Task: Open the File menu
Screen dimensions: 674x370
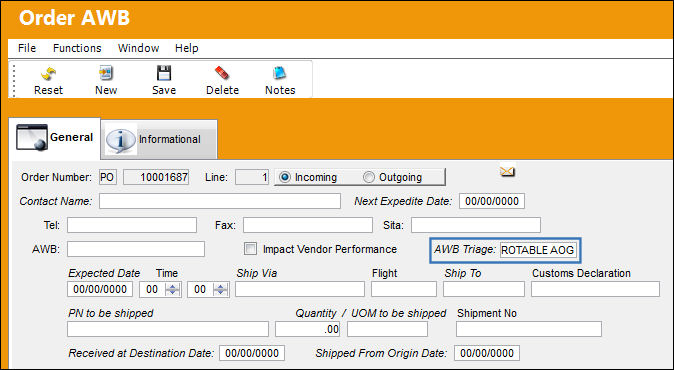Action: 27,48
